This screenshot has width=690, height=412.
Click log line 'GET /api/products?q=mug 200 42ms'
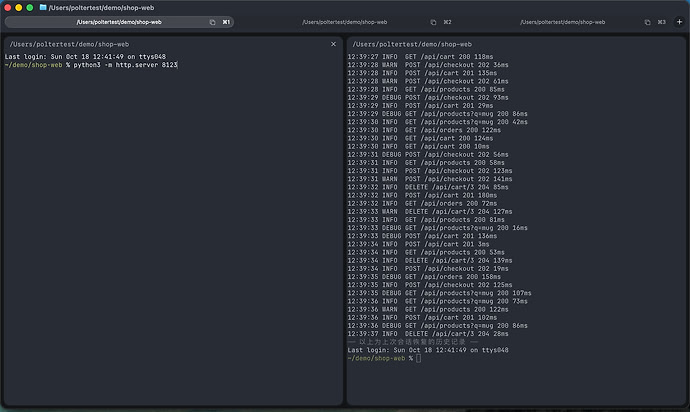(x=437, y=121)
